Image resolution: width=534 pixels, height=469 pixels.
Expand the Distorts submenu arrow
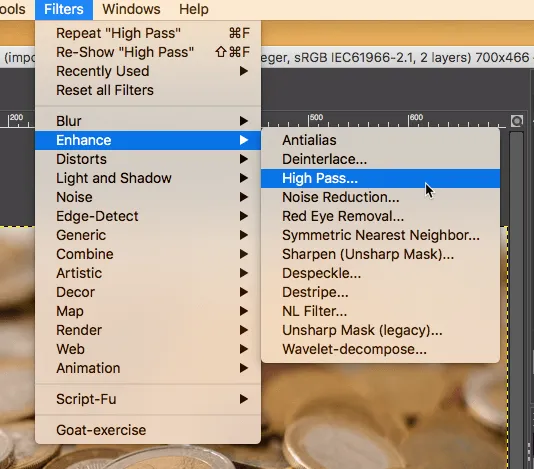(x=243, y=159)
